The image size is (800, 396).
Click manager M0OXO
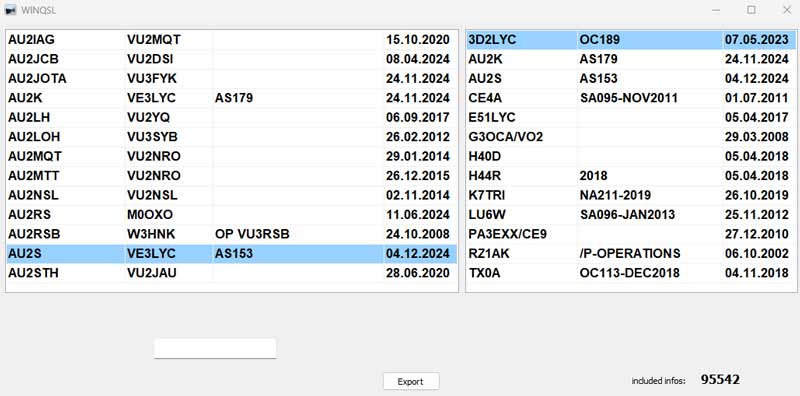150,214
